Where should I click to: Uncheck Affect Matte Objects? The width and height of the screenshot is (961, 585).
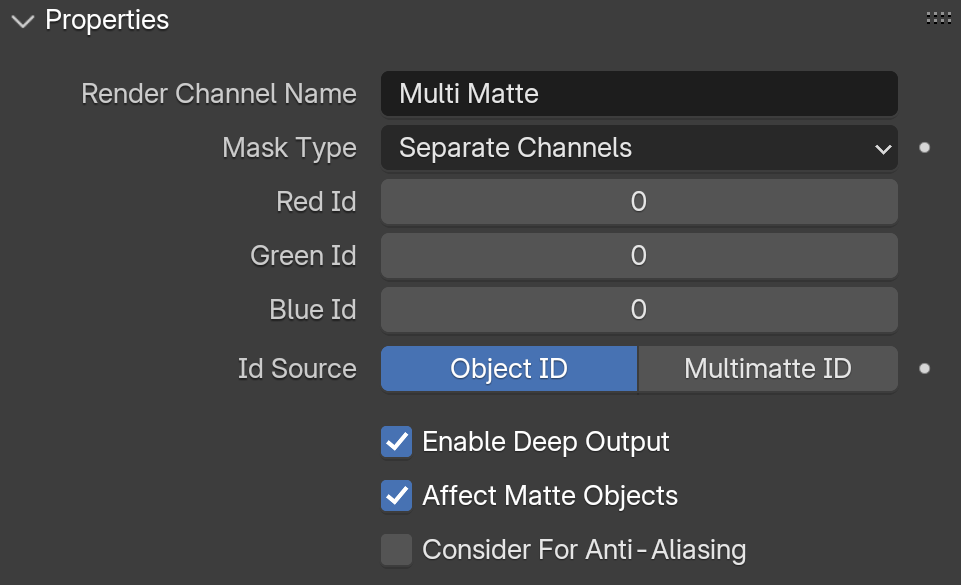[397, 496]
